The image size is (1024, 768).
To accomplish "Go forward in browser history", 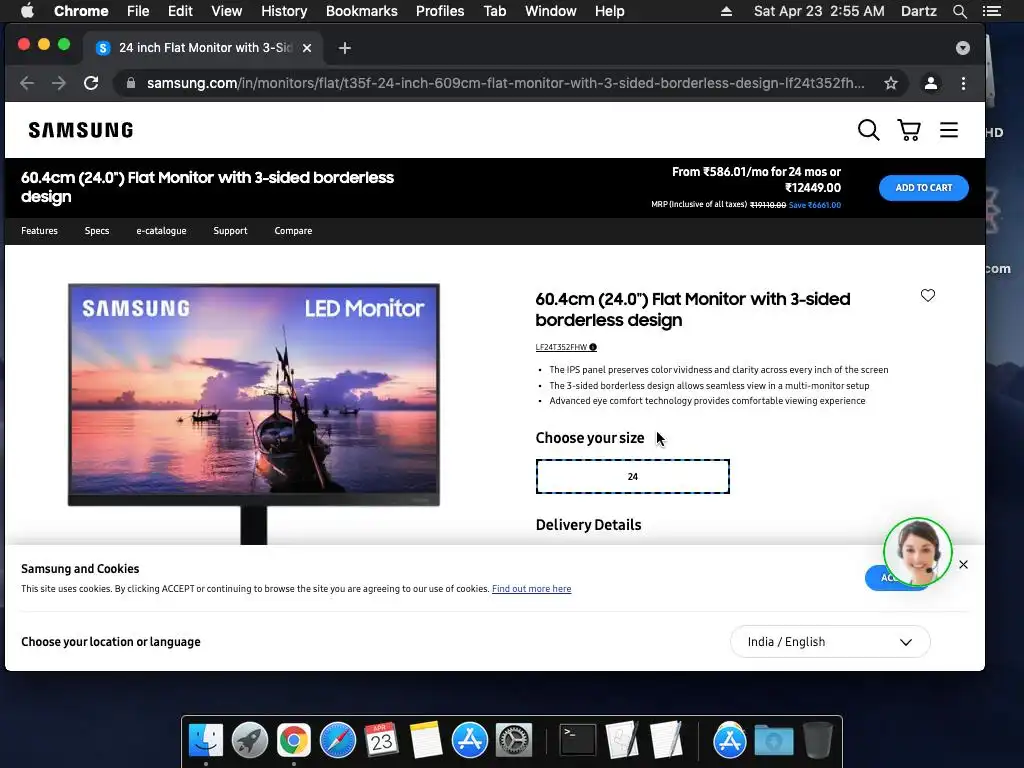I will [x=59, y=84].
